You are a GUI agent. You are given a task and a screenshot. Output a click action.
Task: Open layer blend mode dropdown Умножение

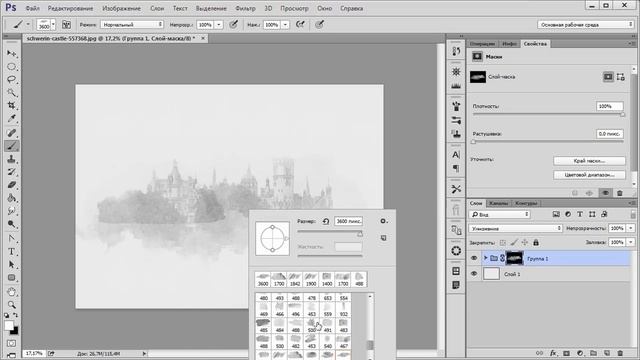[516, 228]
